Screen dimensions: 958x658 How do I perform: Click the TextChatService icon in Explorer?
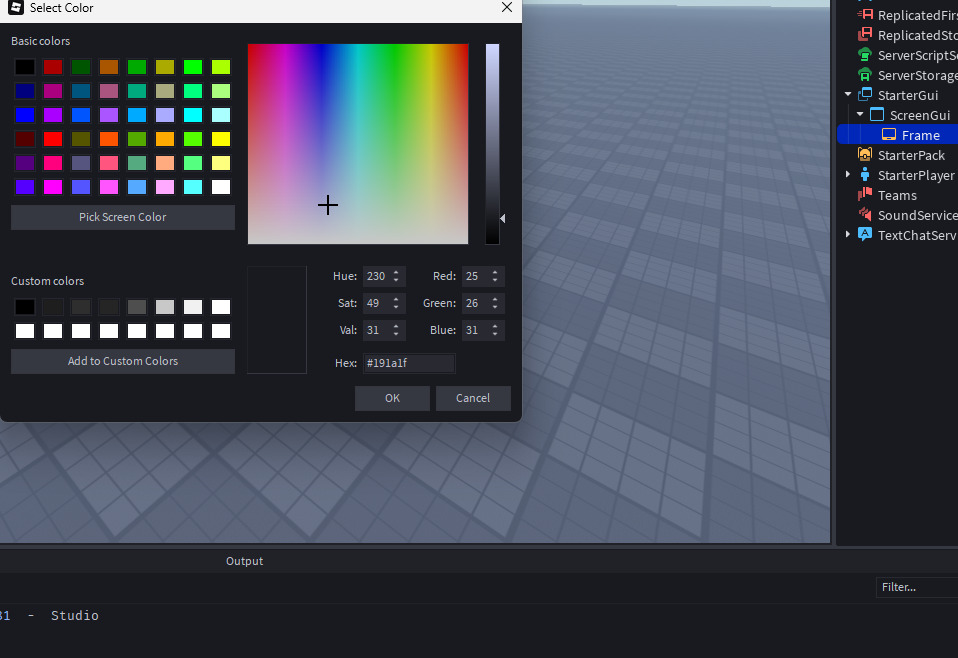click(x=865, y=235)
